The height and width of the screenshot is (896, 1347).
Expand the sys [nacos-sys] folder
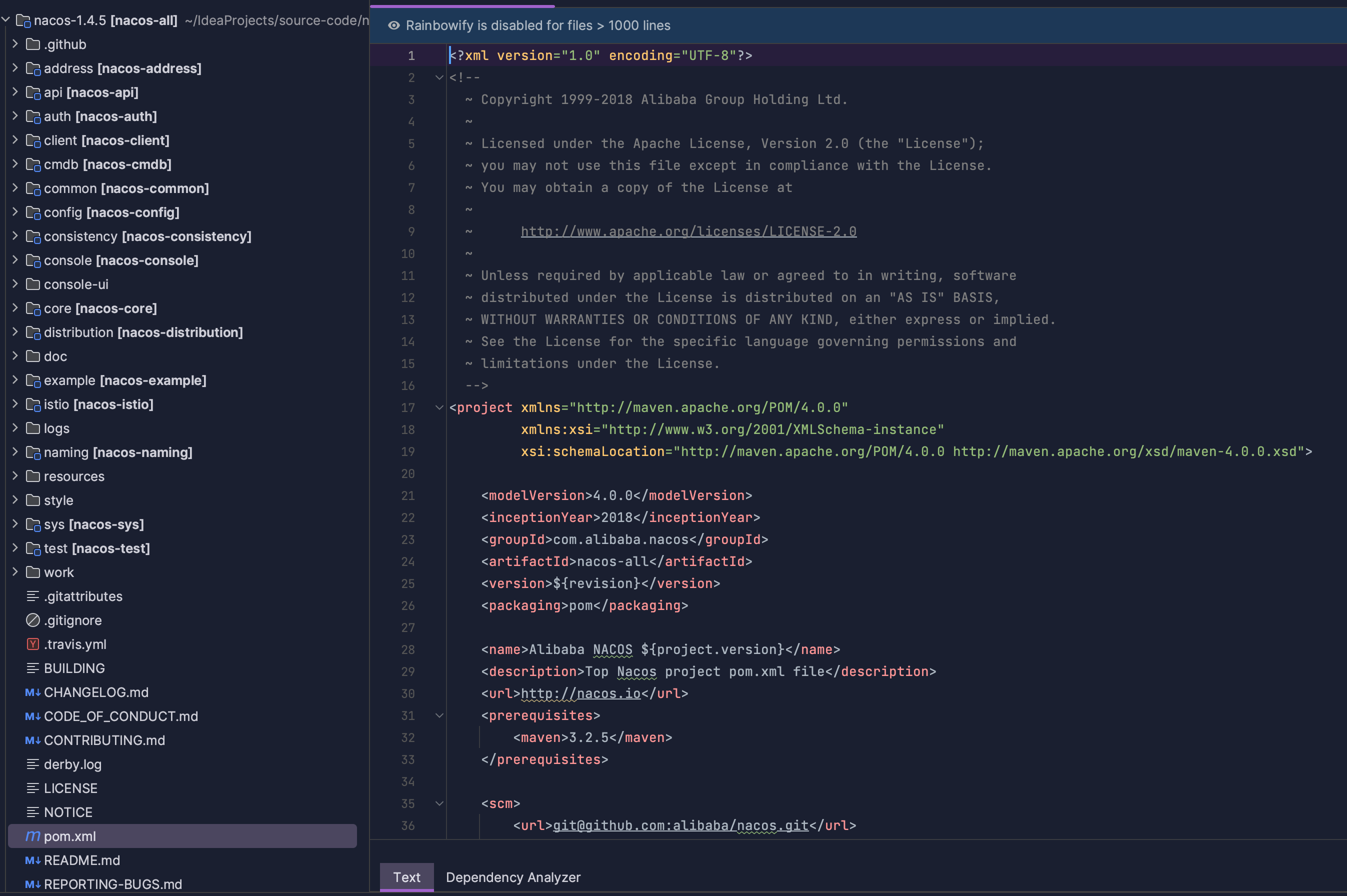click(15, 524)
